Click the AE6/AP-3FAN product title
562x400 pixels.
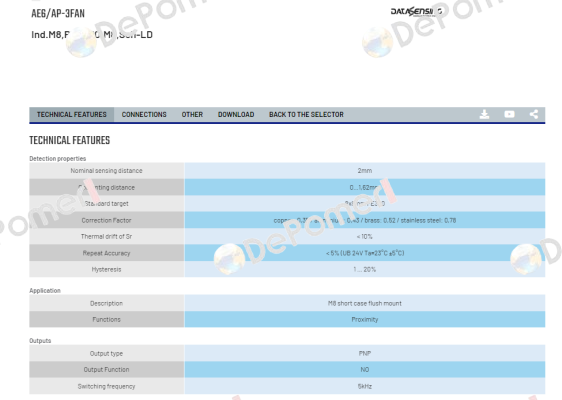tap(58, 14)
